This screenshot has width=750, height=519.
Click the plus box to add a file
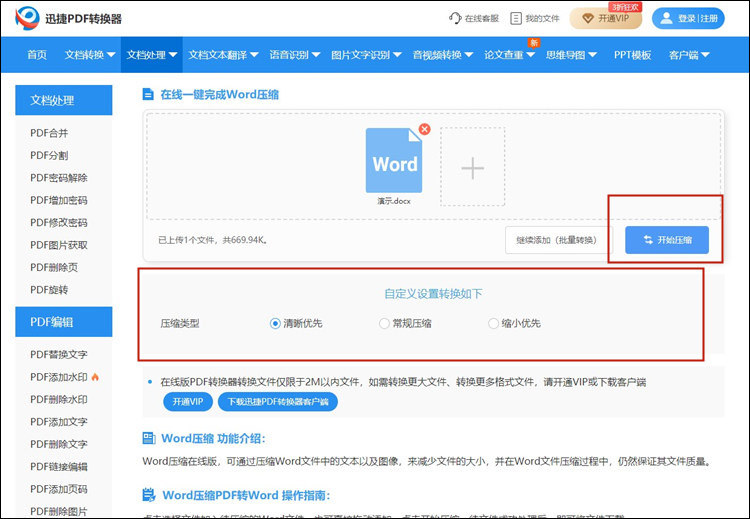click(x=473, y=167)
